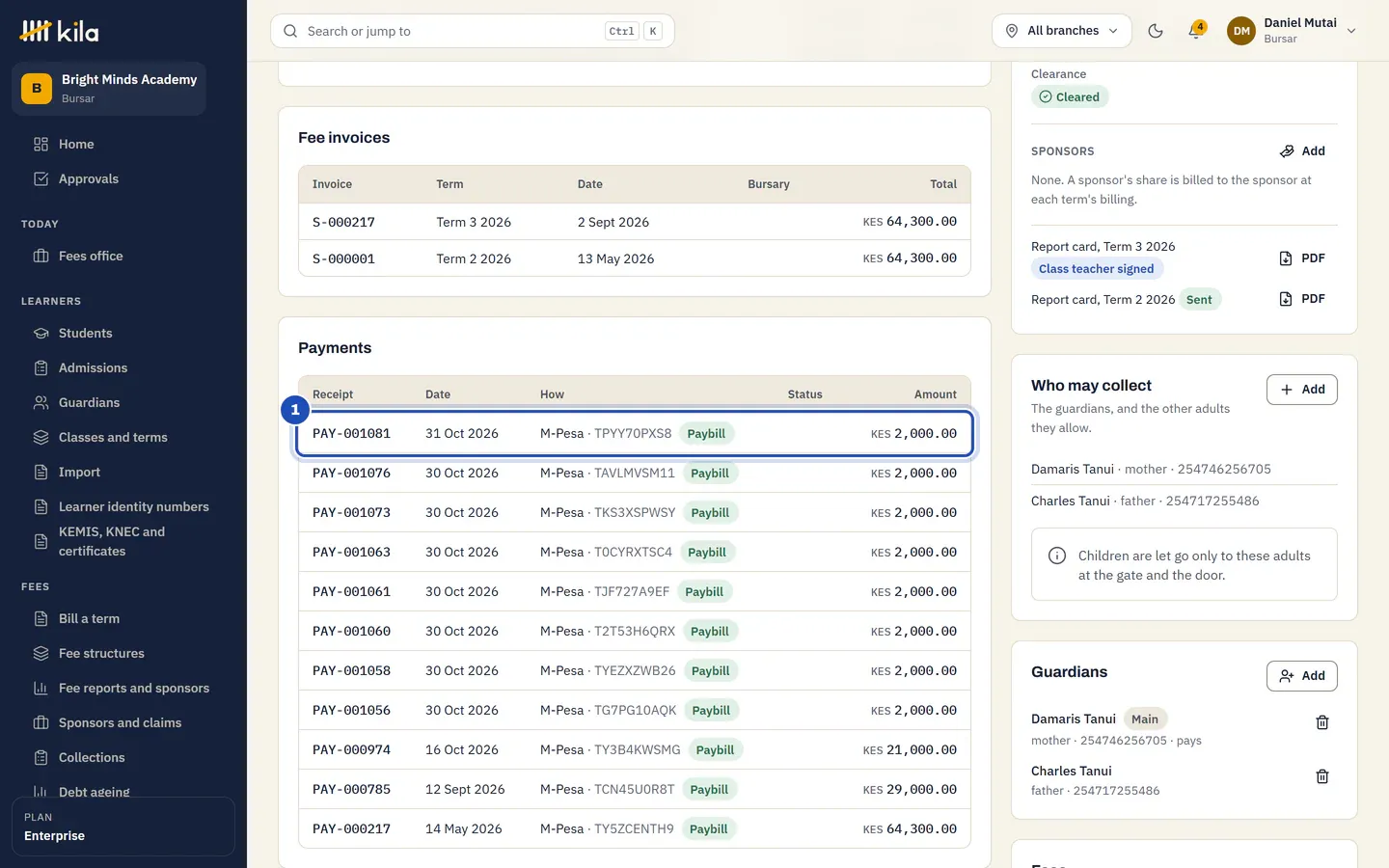The width and height of the screenshot is (1389, 868).
Task: Delete guardian Damaris Tanui trash icon
Action: coord(1322,722)
